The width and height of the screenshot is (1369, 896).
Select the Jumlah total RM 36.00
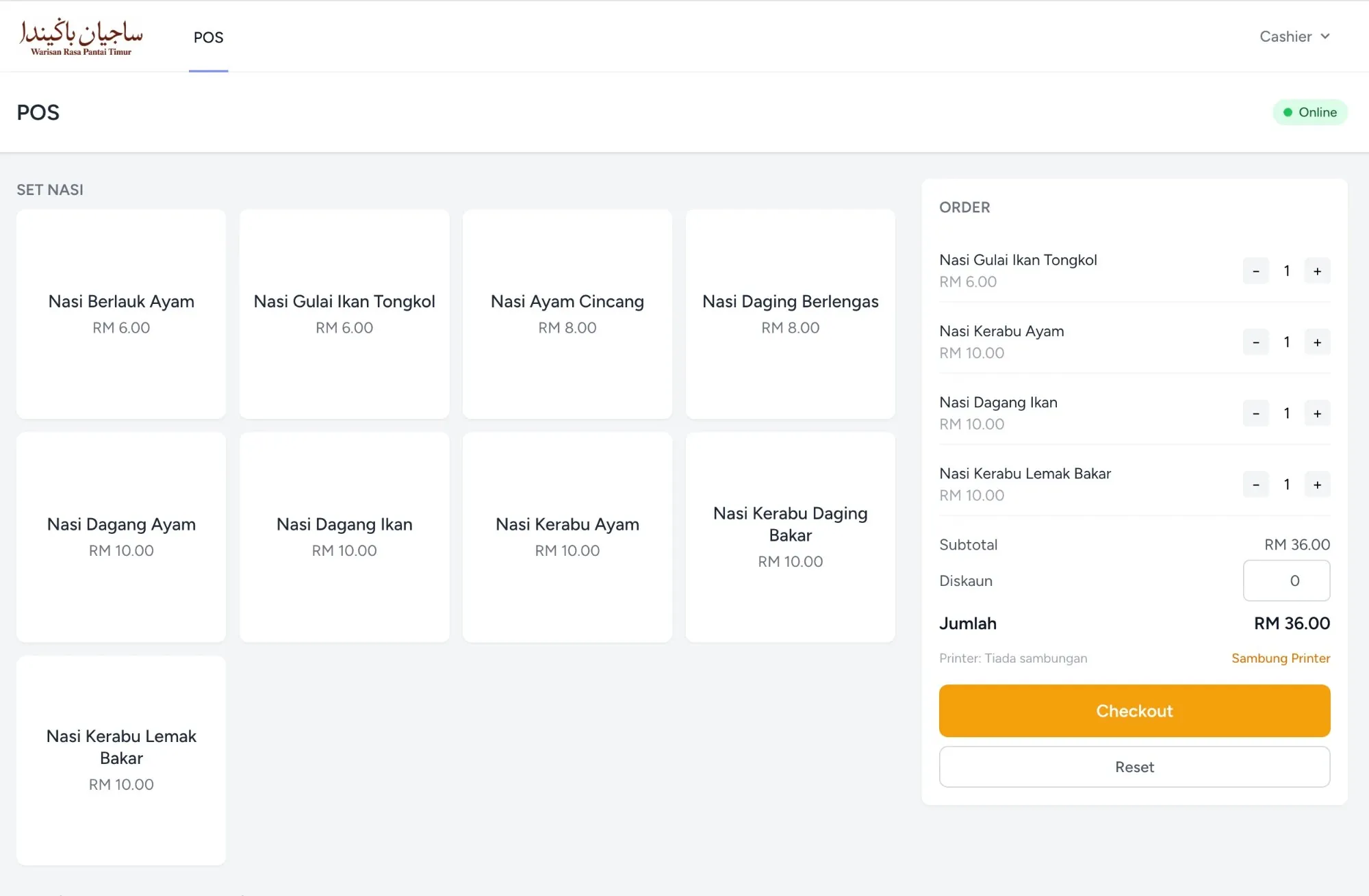tap(1292, 623)
